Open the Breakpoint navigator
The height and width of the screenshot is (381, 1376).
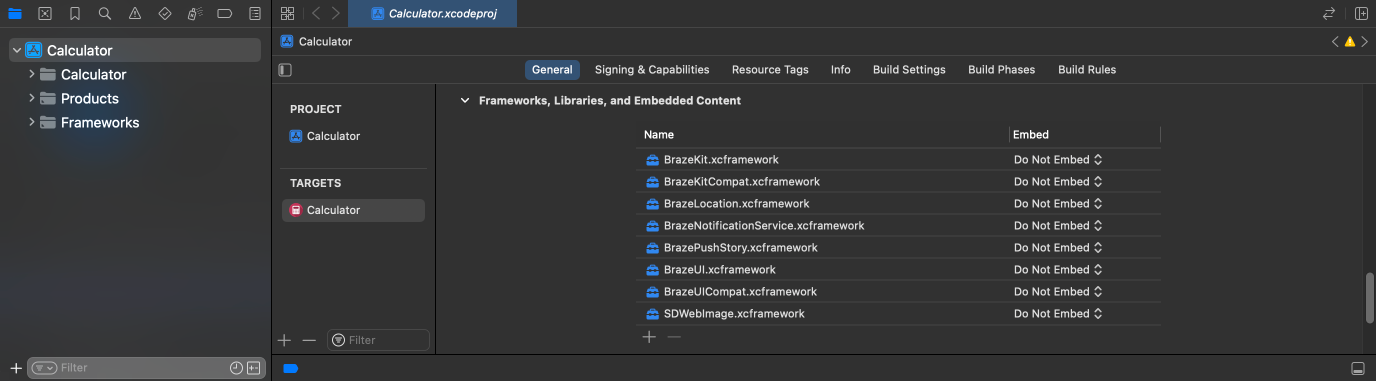pos(225,14)
